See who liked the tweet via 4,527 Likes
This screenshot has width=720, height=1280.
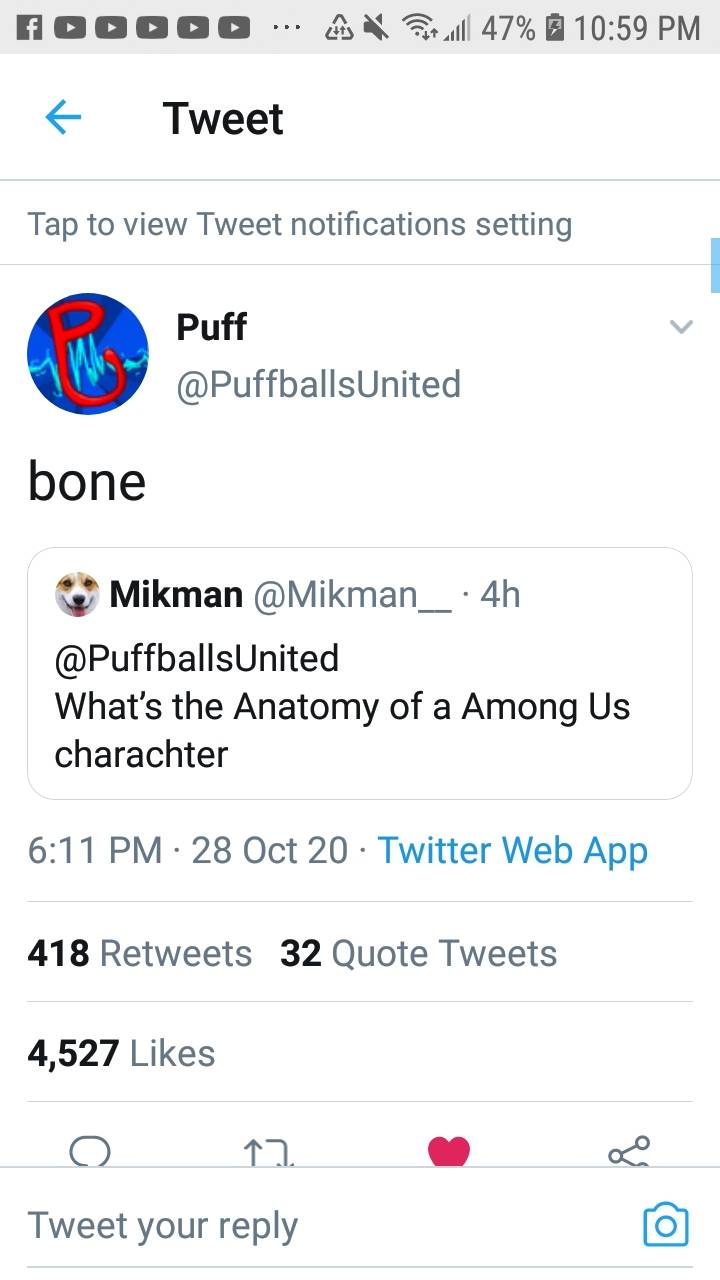point(121,1052)
